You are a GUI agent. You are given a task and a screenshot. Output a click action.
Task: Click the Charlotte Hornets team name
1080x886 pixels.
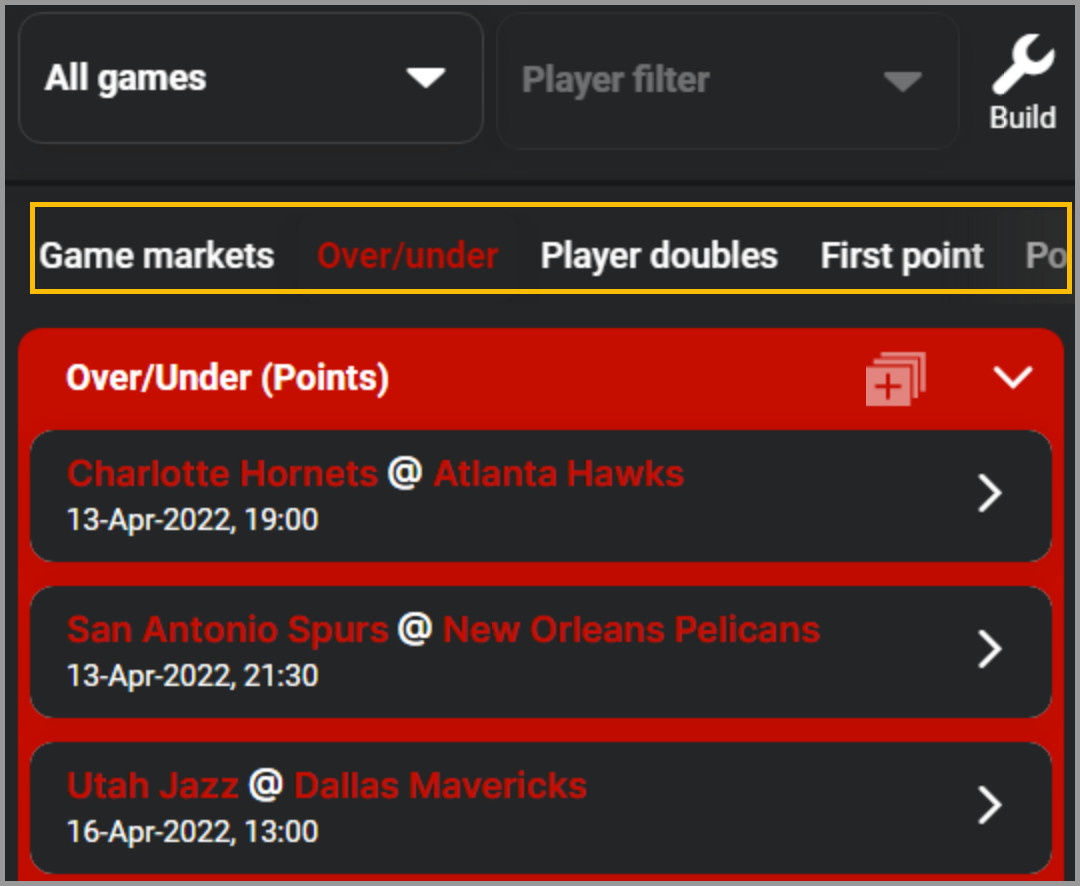tap(222, 474)
